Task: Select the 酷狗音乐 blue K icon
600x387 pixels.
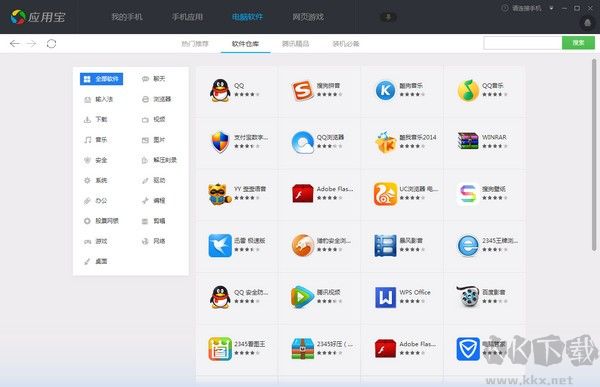Action: (385, 90)
